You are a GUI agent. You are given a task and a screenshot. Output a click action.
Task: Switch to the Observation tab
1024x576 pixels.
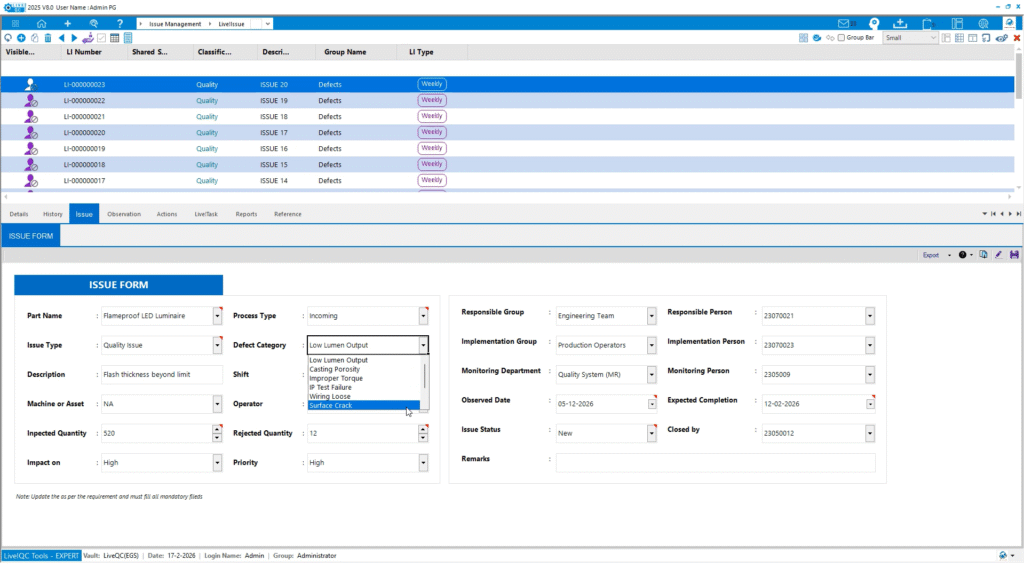click(124, 214)
